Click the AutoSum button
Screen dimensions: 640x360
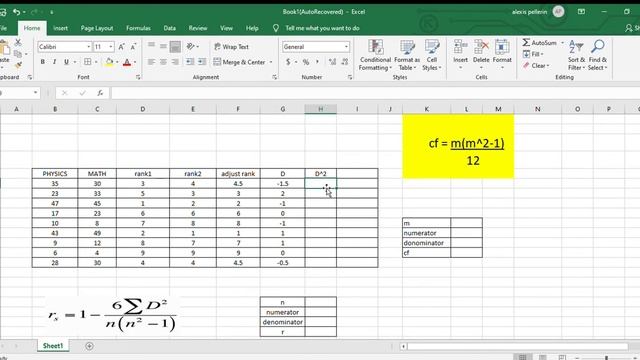[540, 42]
